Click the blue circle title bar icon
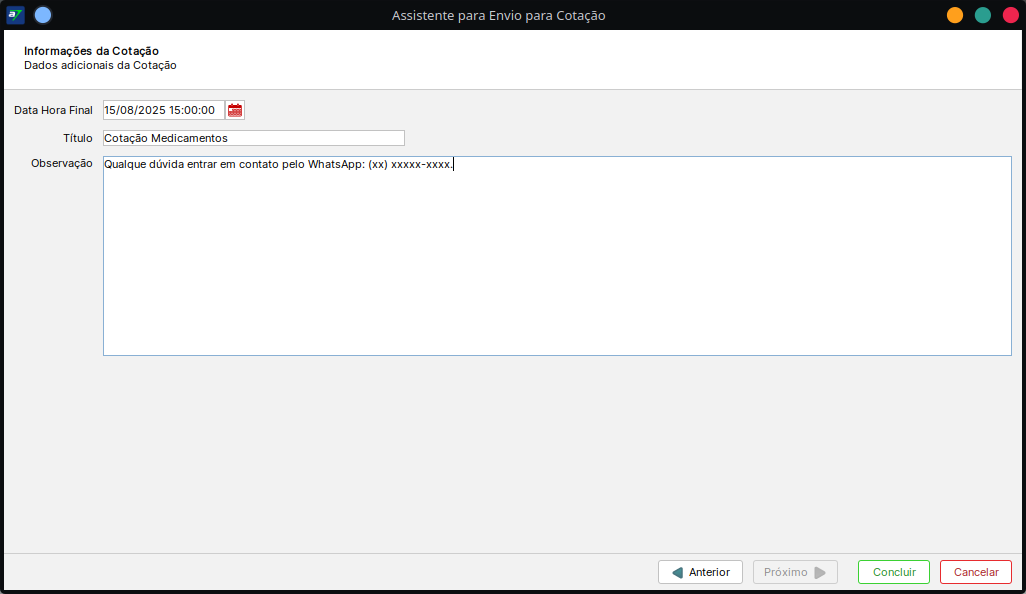This screenshot has width=1026, height=594. [43, 15]
